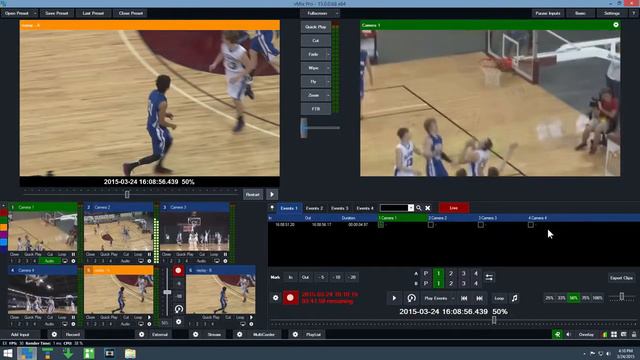The width and height of the screenshot is (640, 360).
Task: Click Add Input in the bottom bar
Action: pyautogui.click(x=20, y=334)
